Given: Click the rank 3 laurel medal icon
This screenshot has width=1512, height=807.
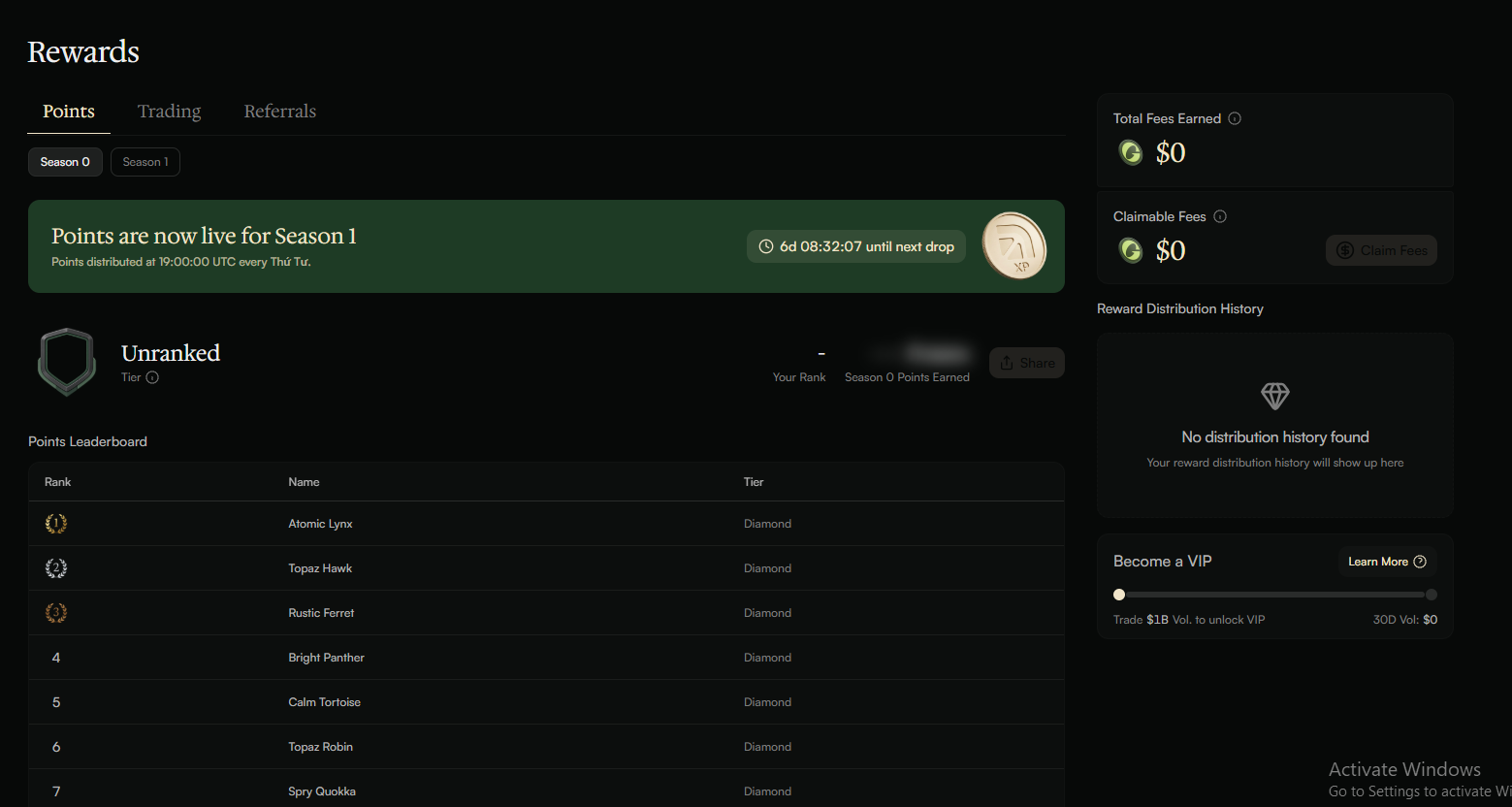Looking at the screenshot, I should 56,613.
